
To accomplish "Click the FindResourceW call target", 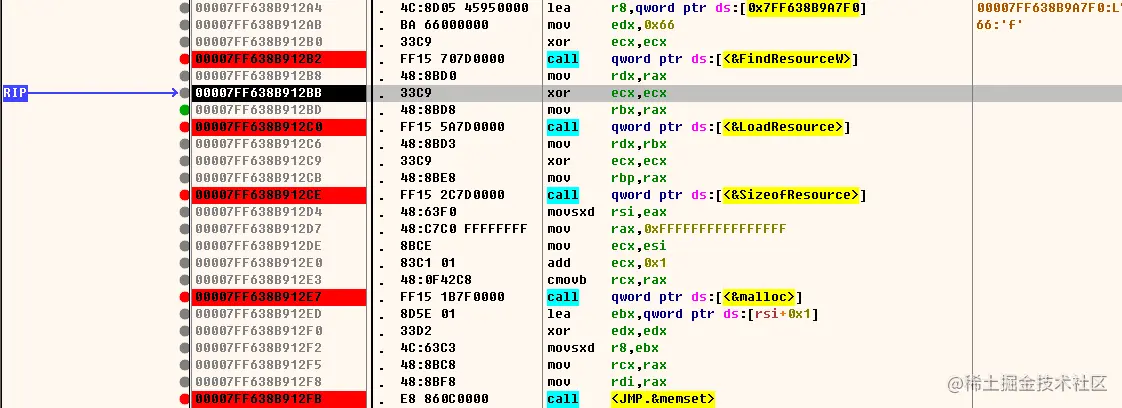I will (x=787, y=59).
